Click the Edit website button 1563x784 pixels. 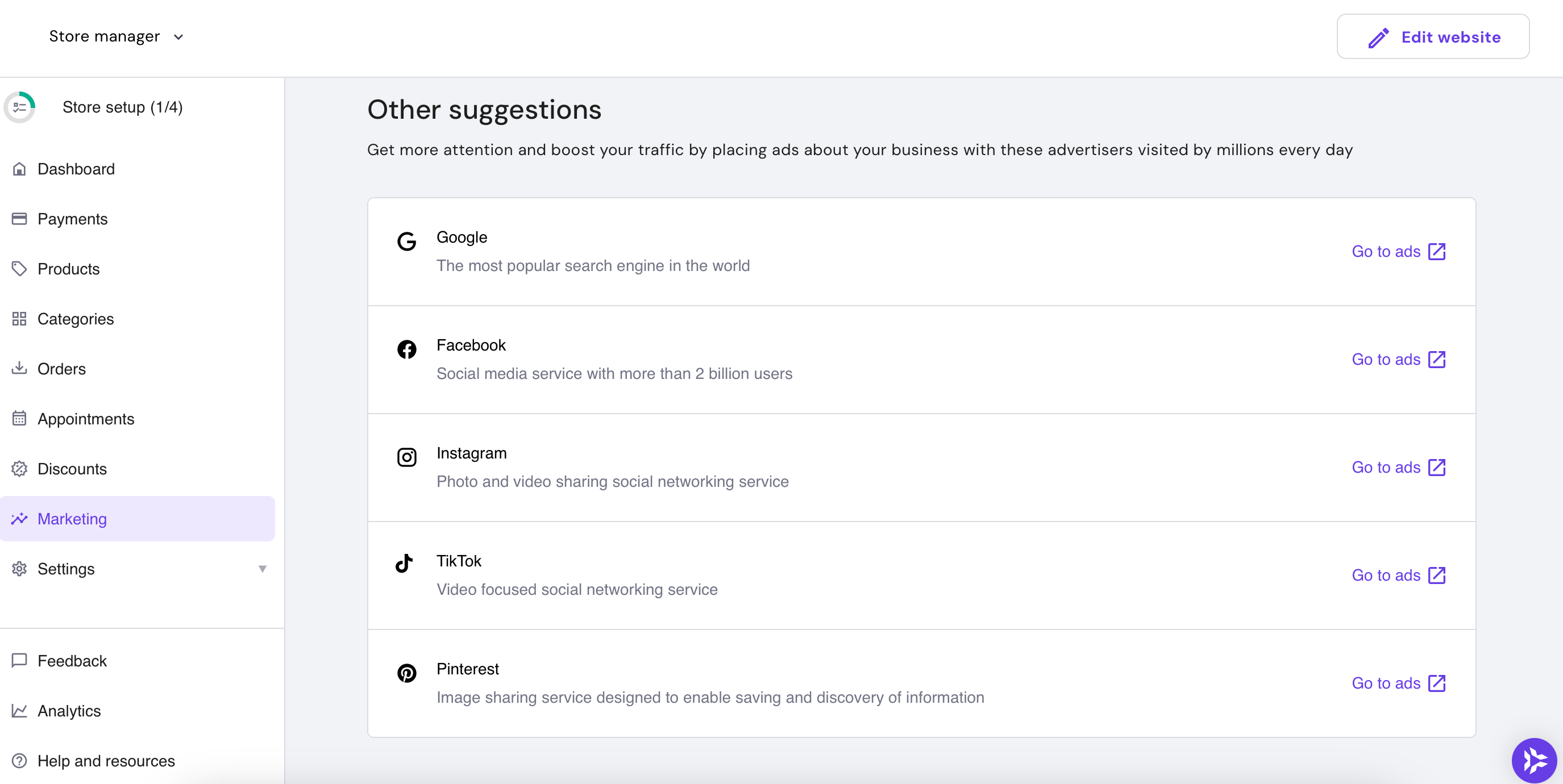(1433, 36)
